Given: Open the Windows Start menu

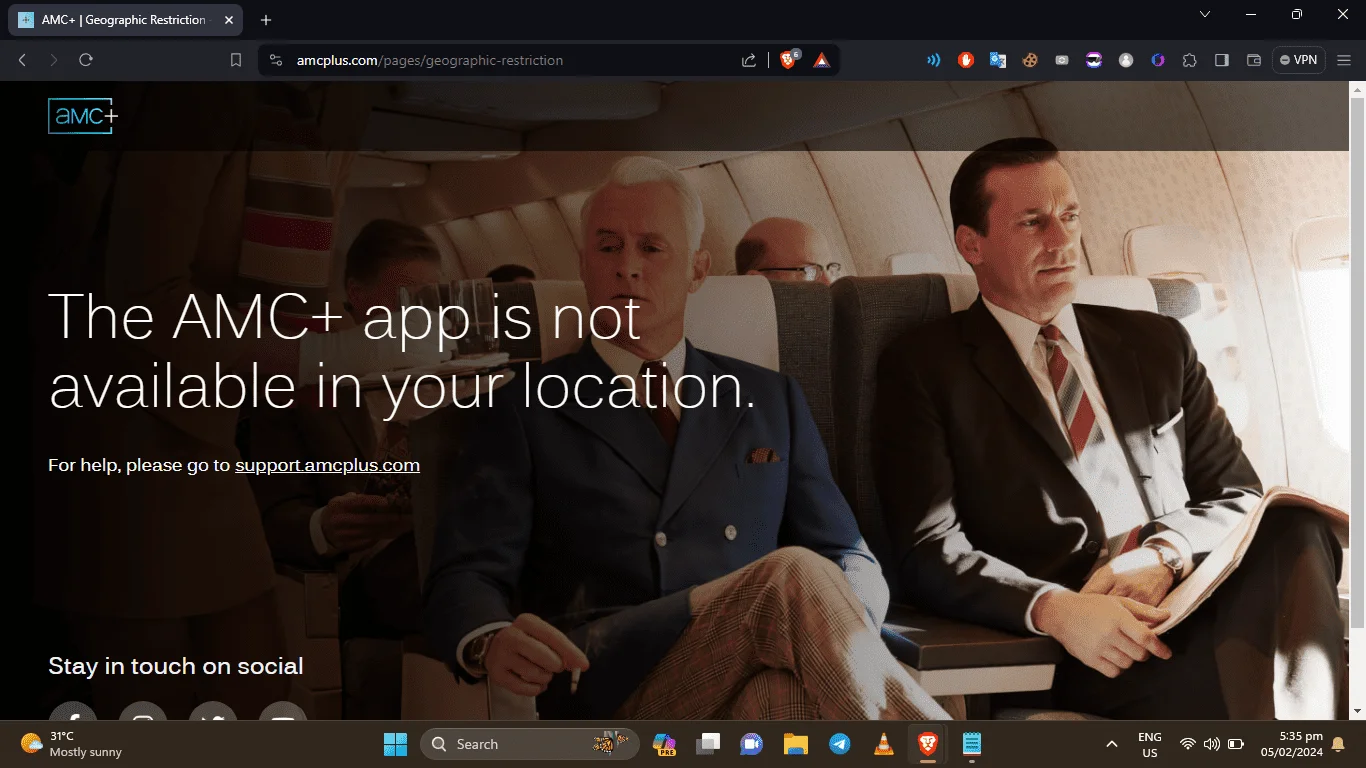Looking at the screenshot, I should [x=395, y=744].
